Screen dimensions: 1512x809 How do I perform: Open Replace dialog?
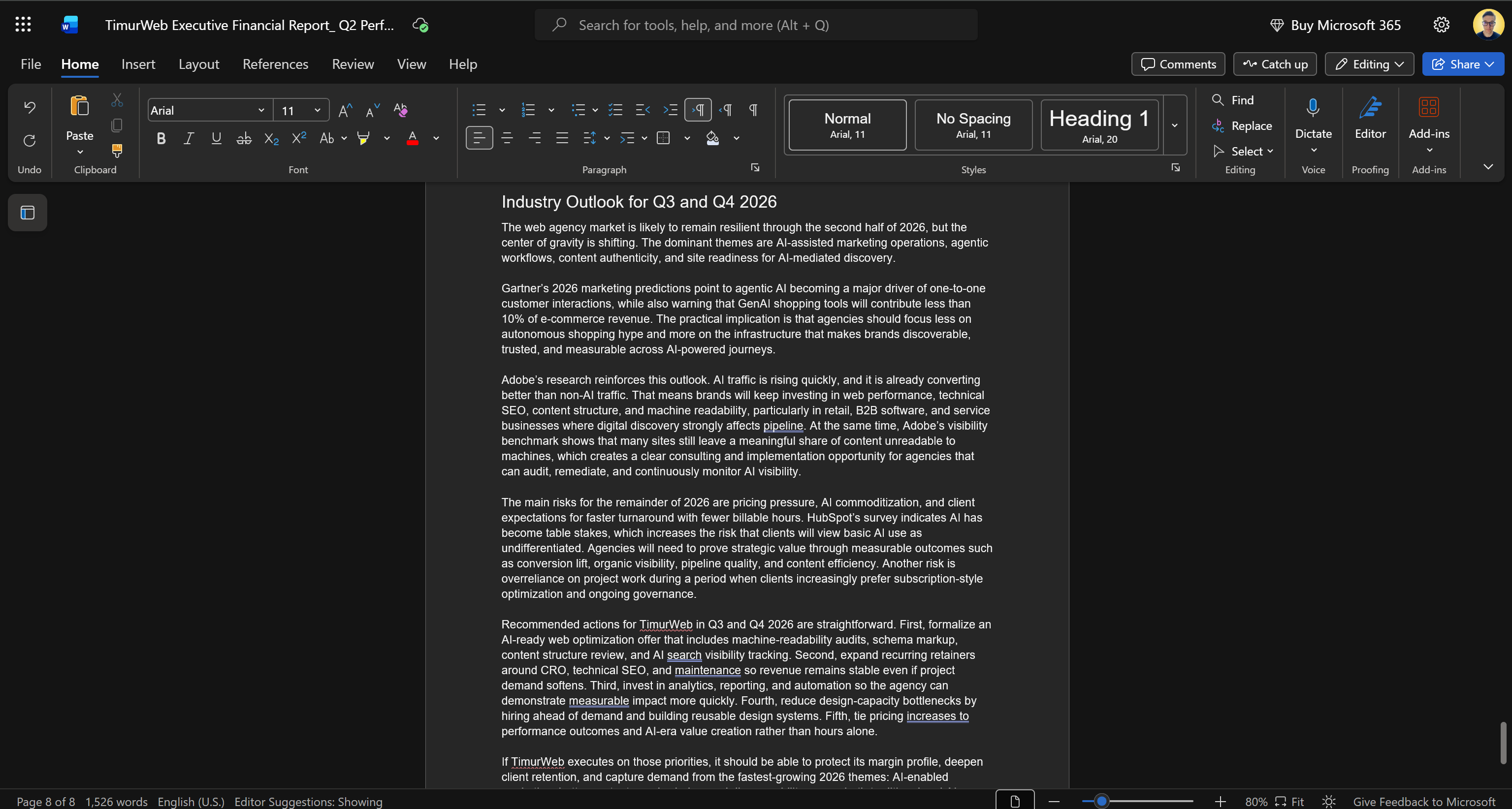click(x=1242, y=125)
